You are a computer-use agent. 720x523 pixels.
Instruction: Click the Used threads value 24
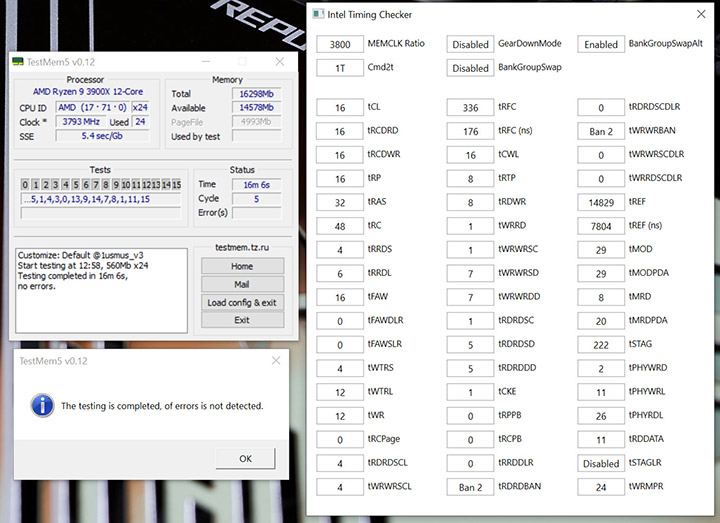pyautogui.click(x=140, y=122)
